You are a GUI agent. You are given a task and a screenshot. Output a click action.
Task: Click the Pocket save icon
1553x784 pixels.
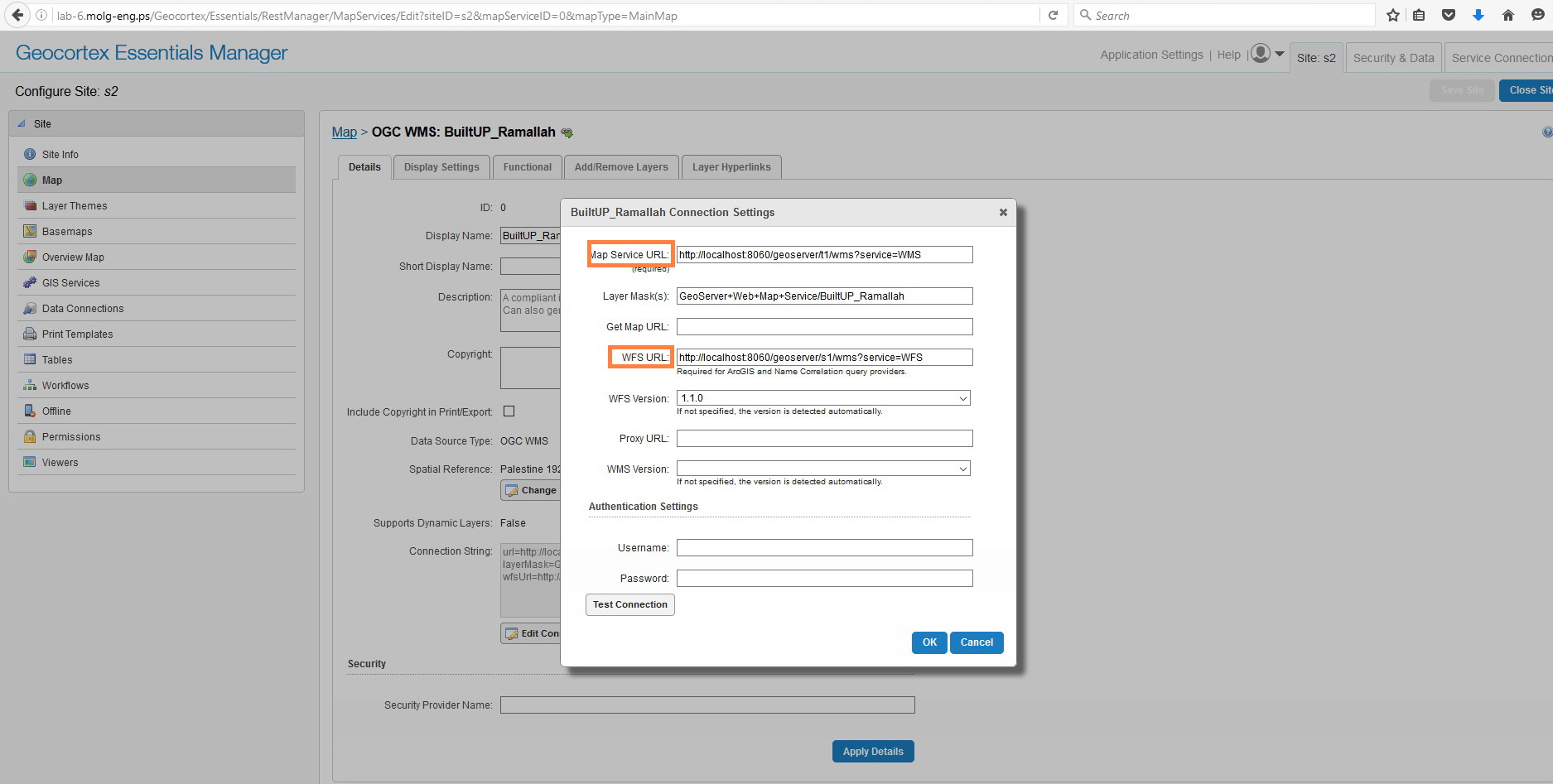point(1449,15)
